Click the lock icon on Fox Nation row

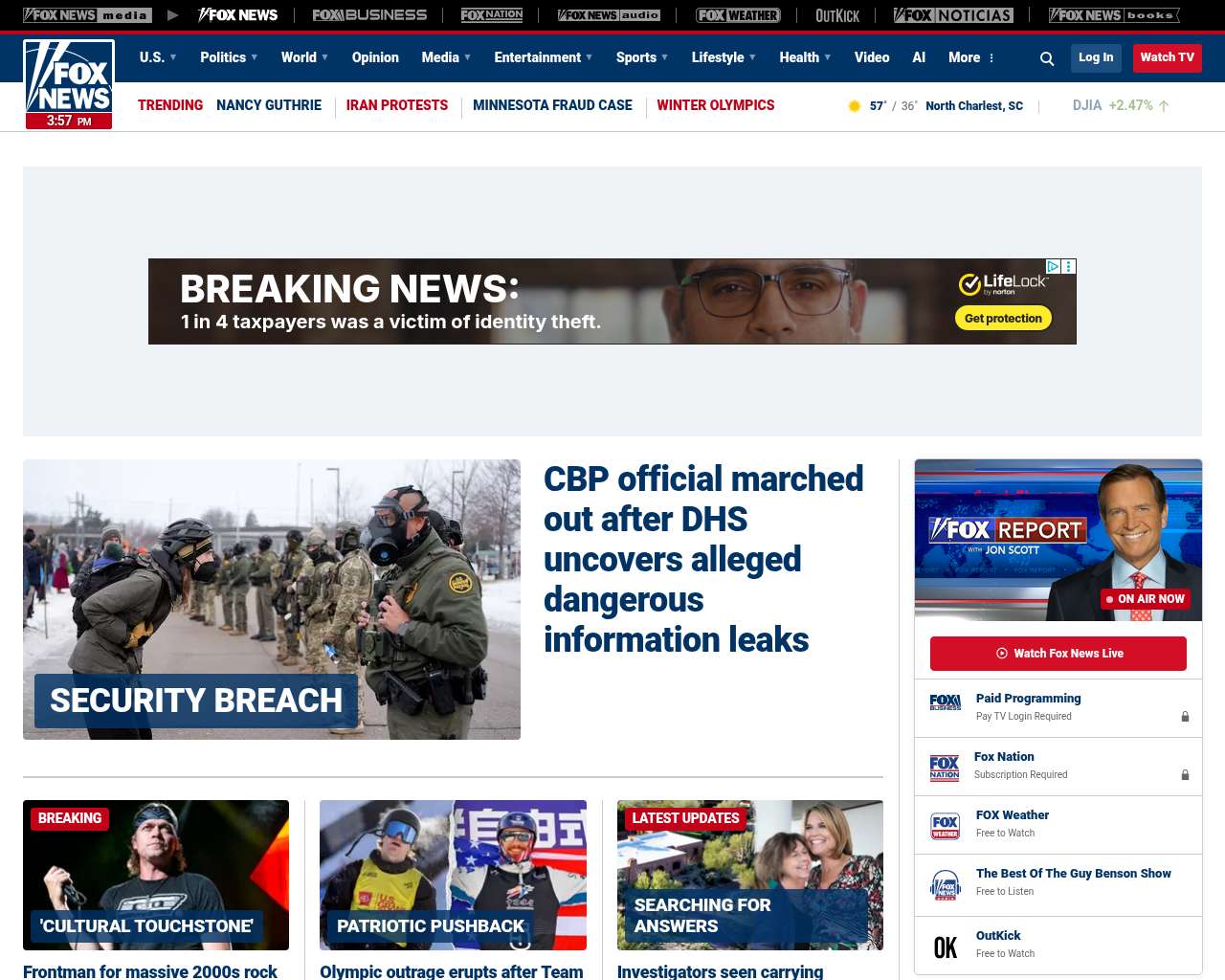pos(1185,775)
